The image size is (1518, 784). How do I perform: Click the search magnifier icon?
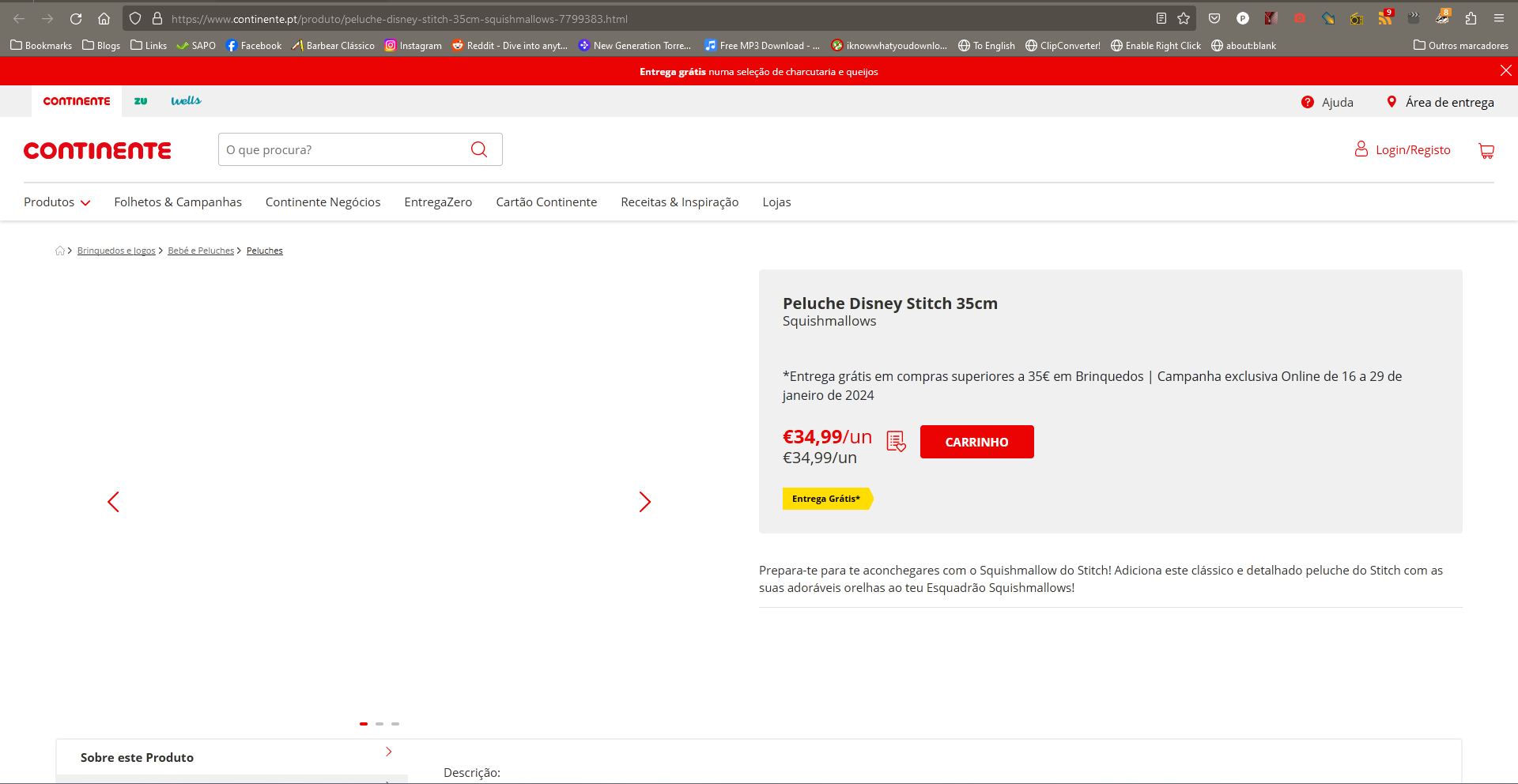coord(478,149)
